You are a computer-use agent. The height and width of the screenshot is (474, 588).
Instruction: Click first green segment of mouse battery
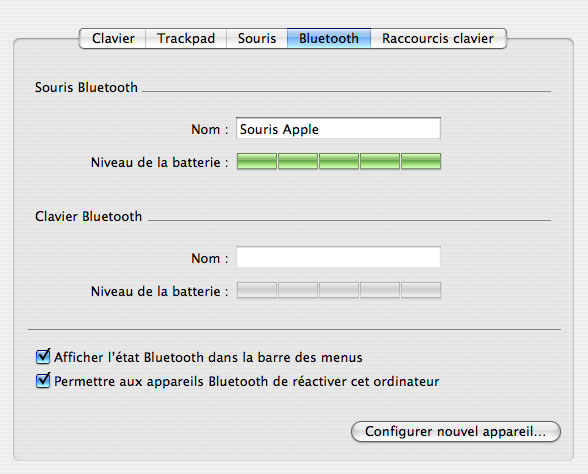click(x=257, y=161)
